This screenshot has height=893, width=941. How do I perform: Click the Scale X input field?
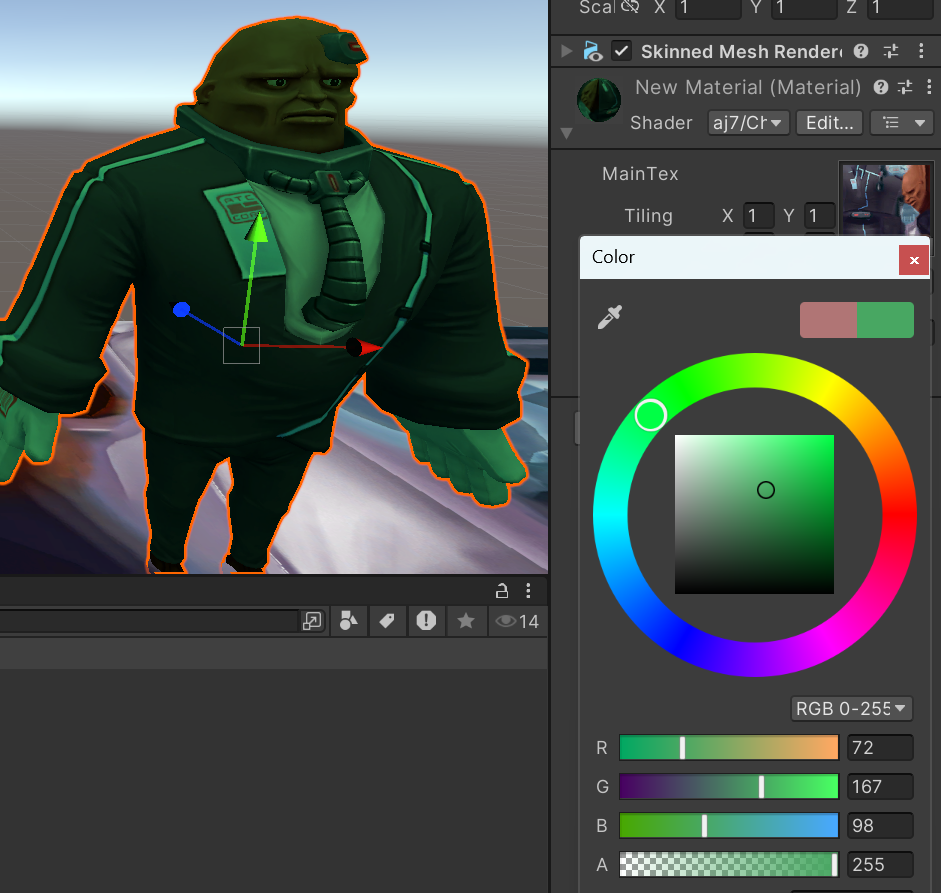[x=708, y=8]
